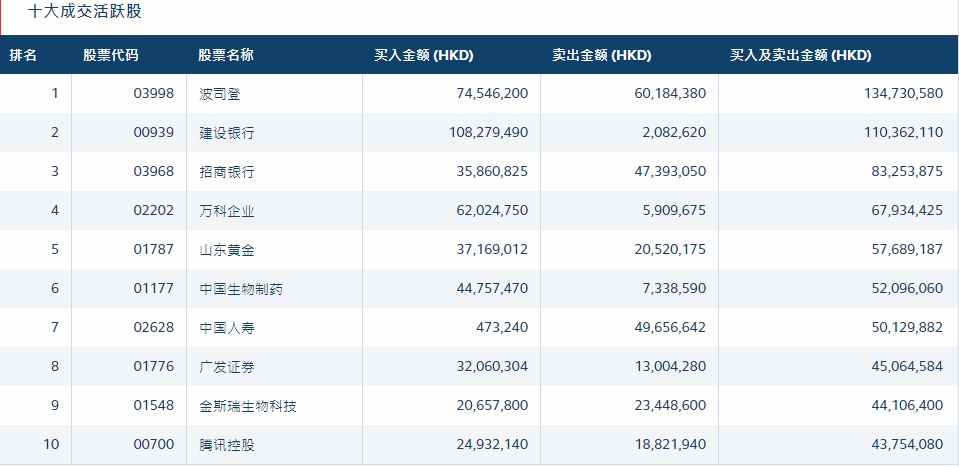Click the 买入及卖出金额 (HKD) header
This screenshot has height=467, width=959.
pyautogui.click(x=801, y=55)
